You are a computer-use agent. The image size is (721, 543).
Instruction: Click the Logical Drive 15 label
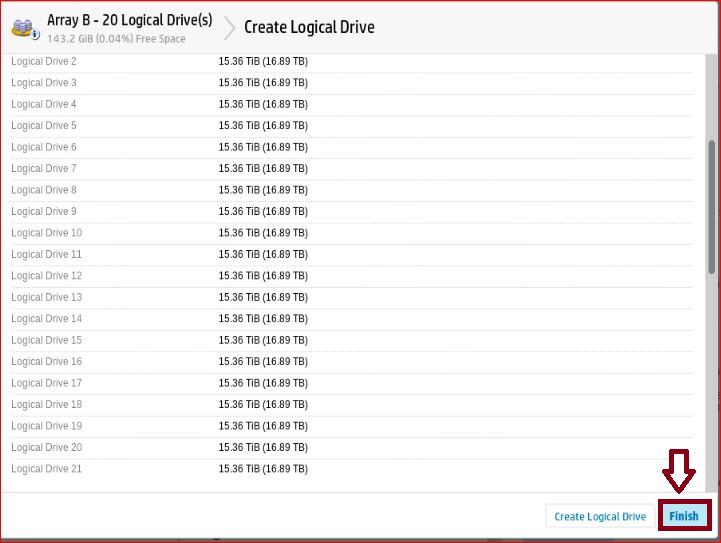(47, 341)
